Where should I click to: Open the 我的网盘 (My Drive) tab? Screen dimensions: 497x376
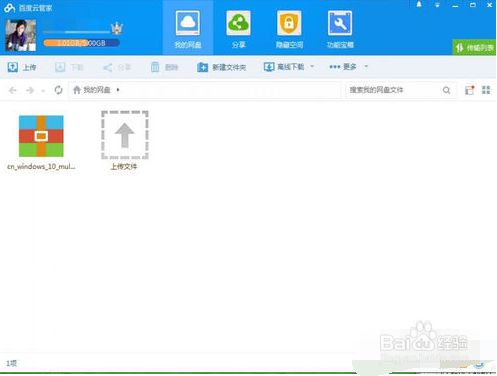click(188, 29)
